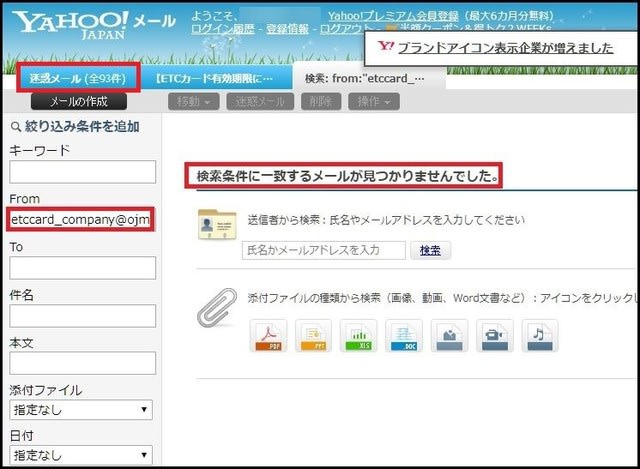Open the ログイン履歴 link
640x469 pixels.
click(223, 29)
